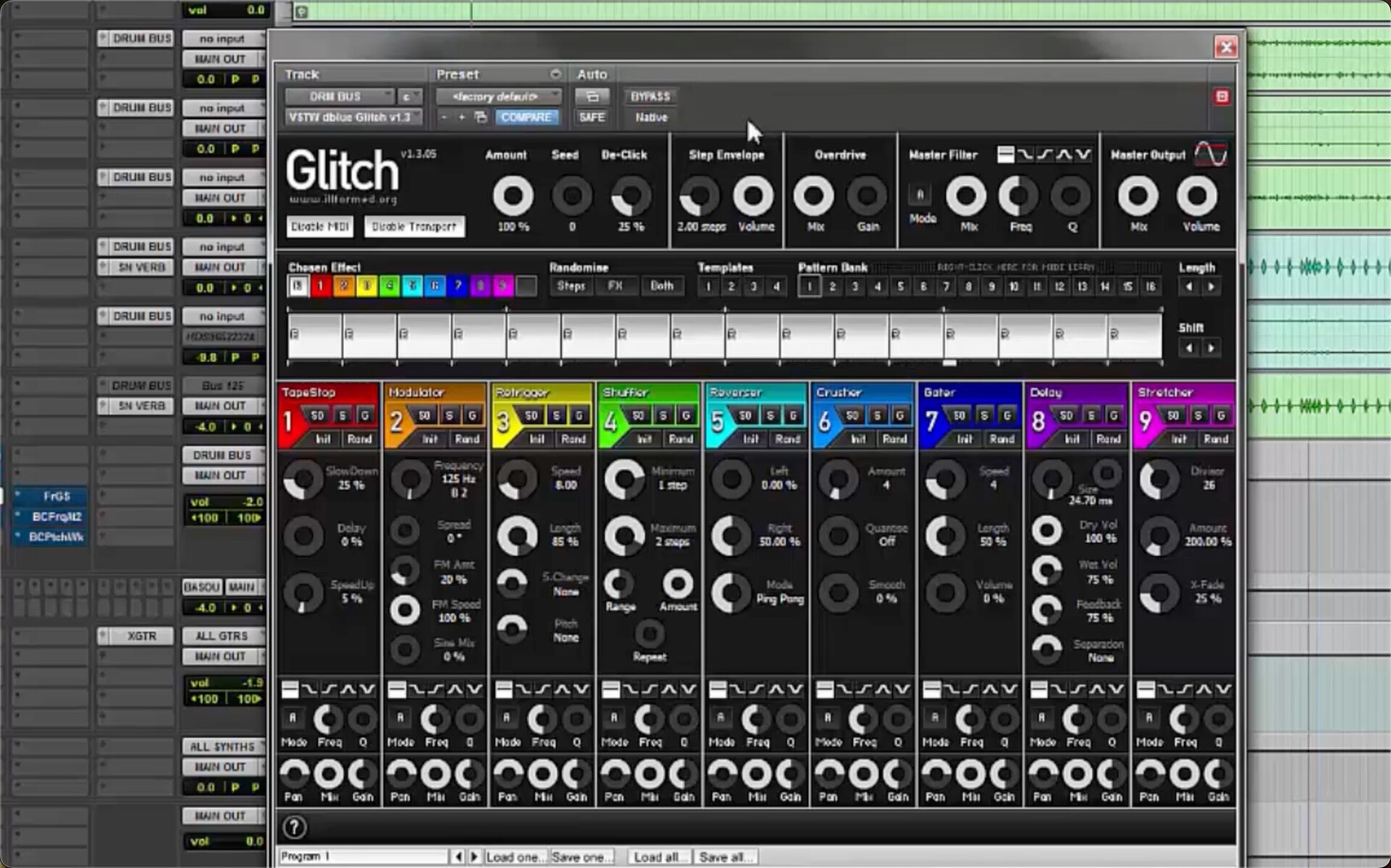Click the red plugin target button
Image resolution: width=1391 pixels, height=868 pixels.
click(1221, 96)
